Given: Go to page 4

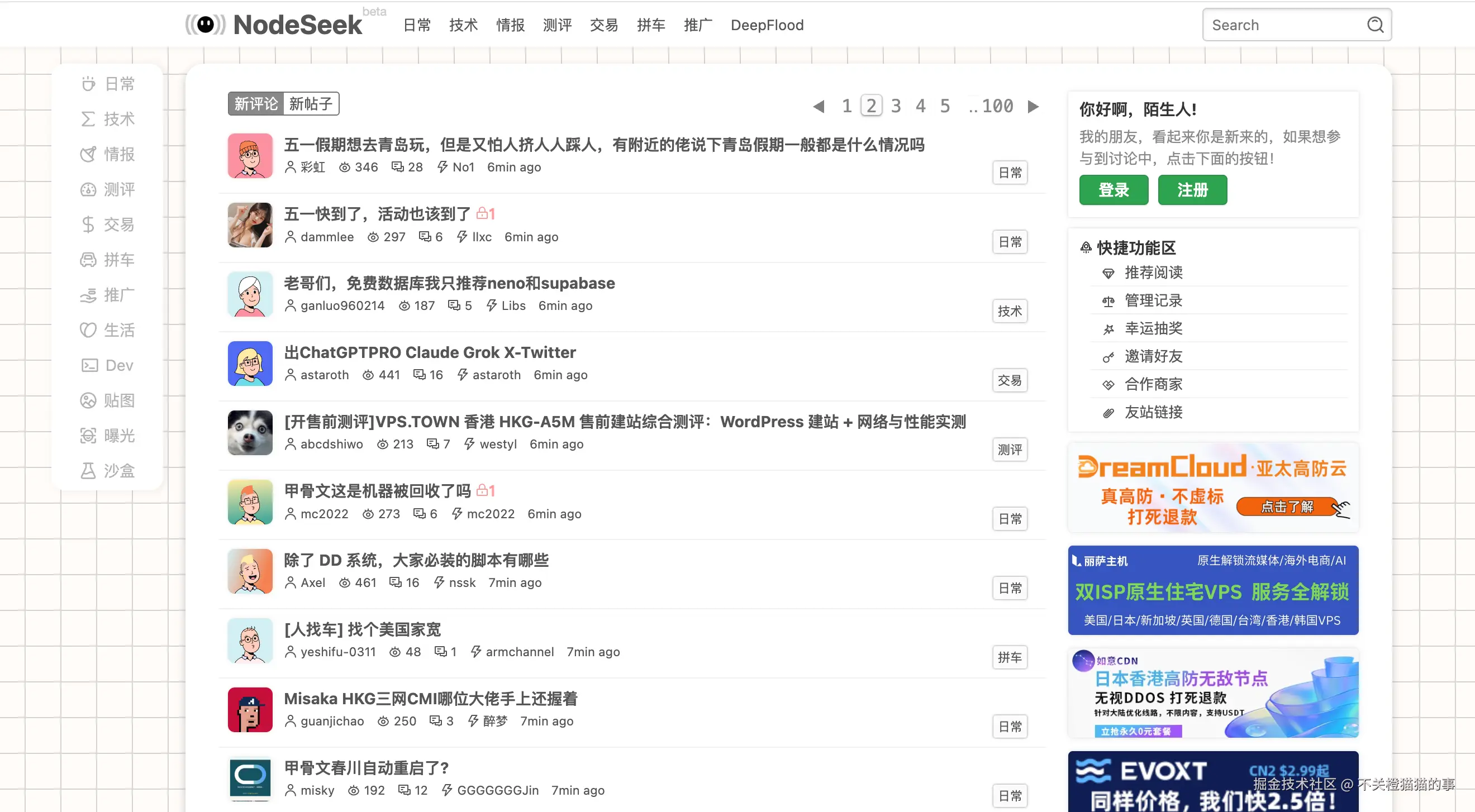Looking at the screenshot, I should (921, 107).
